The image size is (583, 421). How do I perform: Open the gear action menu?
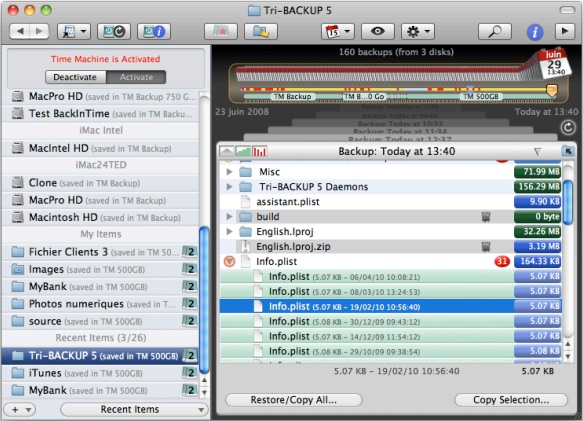(418, 32)
